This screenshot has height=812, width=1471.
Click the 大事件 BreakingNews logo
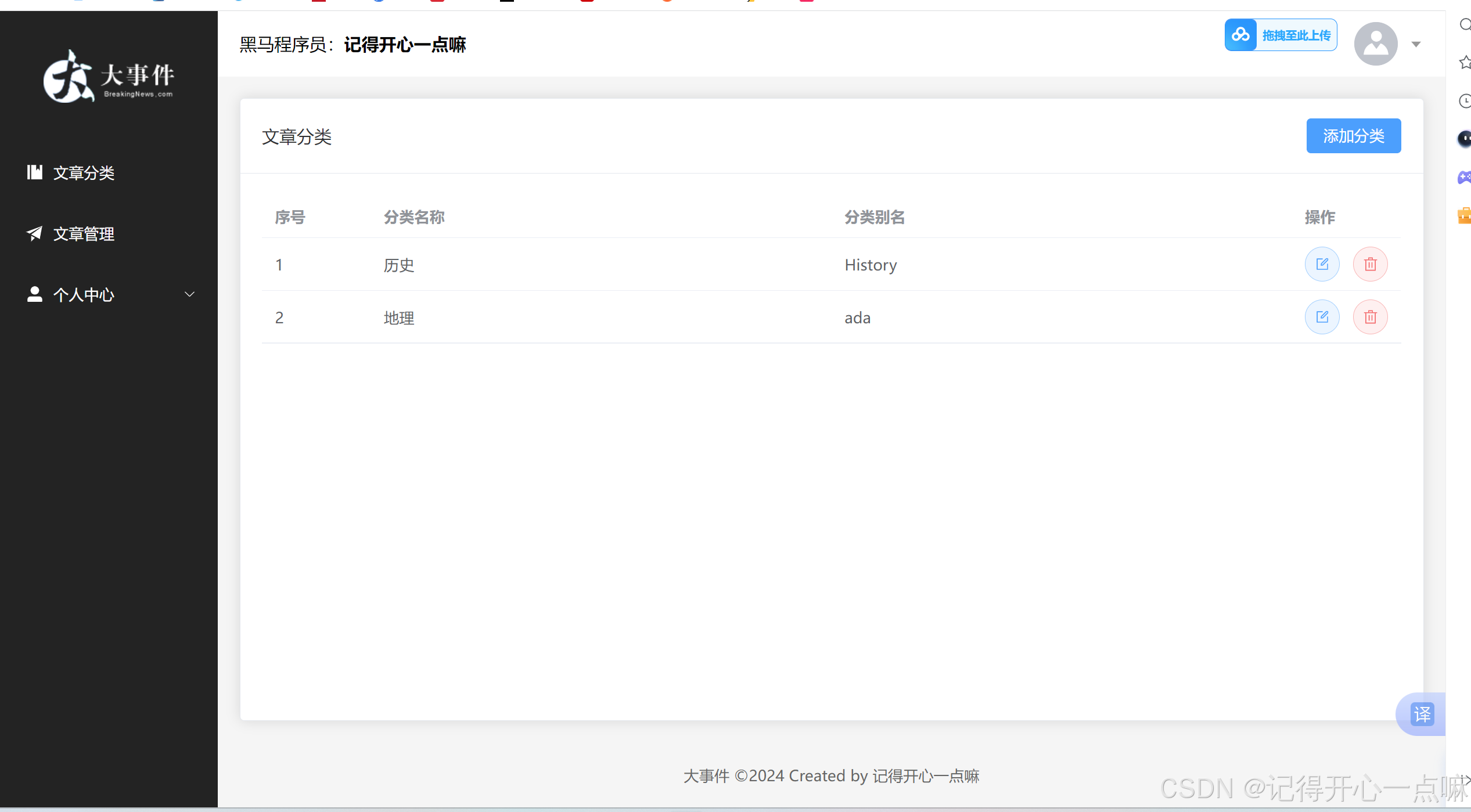(109, 77)
